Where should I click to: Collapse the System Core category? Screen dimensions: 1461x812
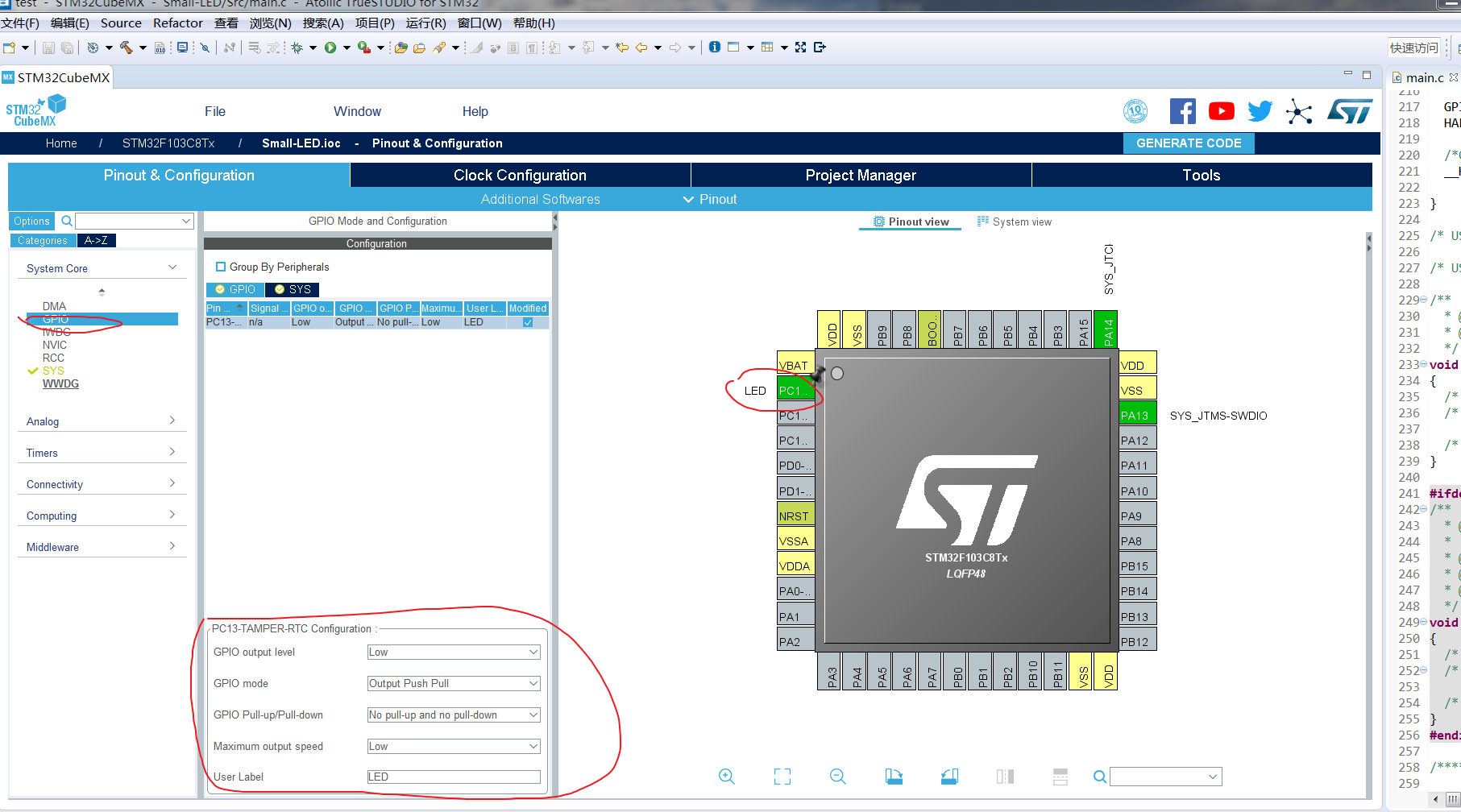tap(102, 268)
